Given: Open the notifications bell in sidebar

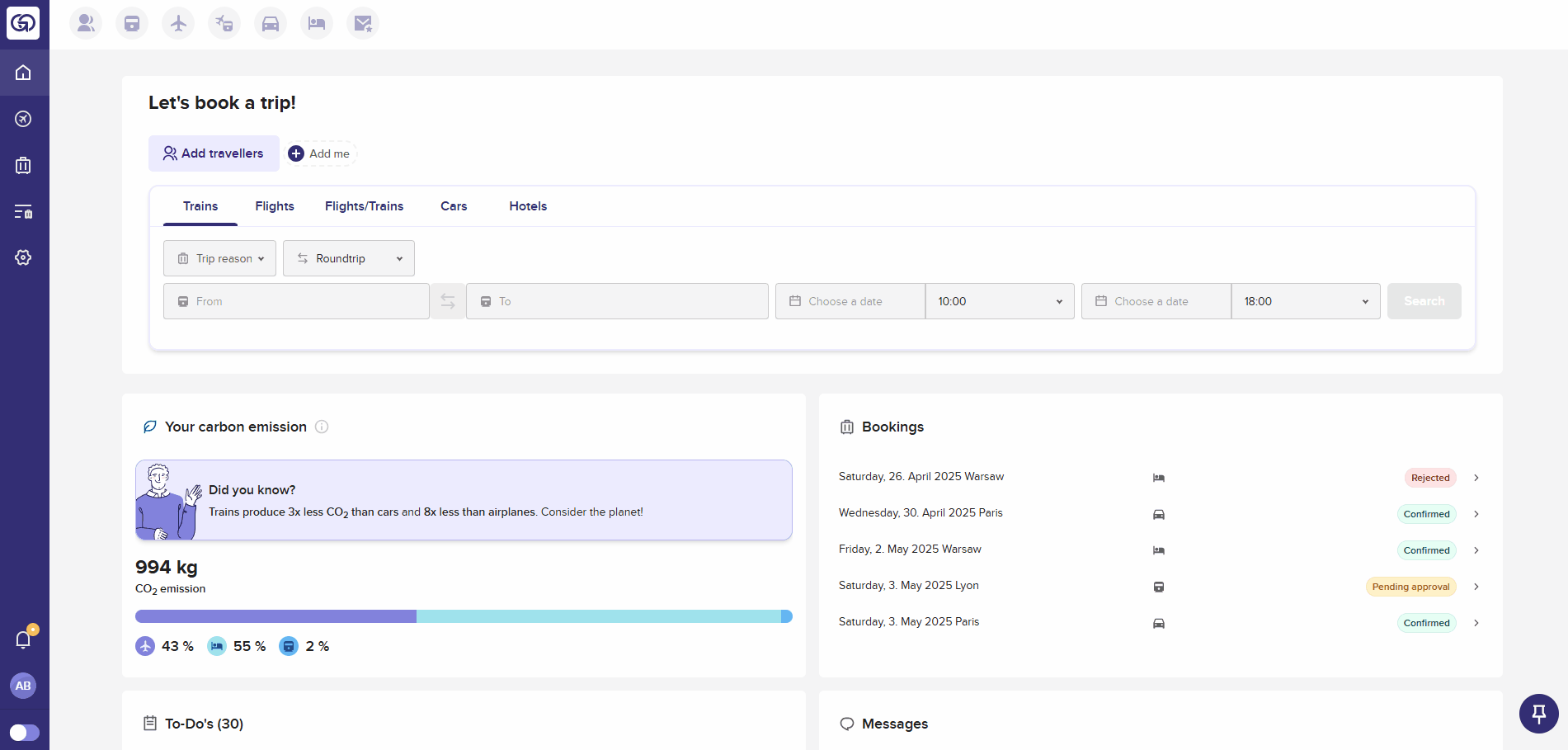Looking at the screenshot, I should point(23,639).
